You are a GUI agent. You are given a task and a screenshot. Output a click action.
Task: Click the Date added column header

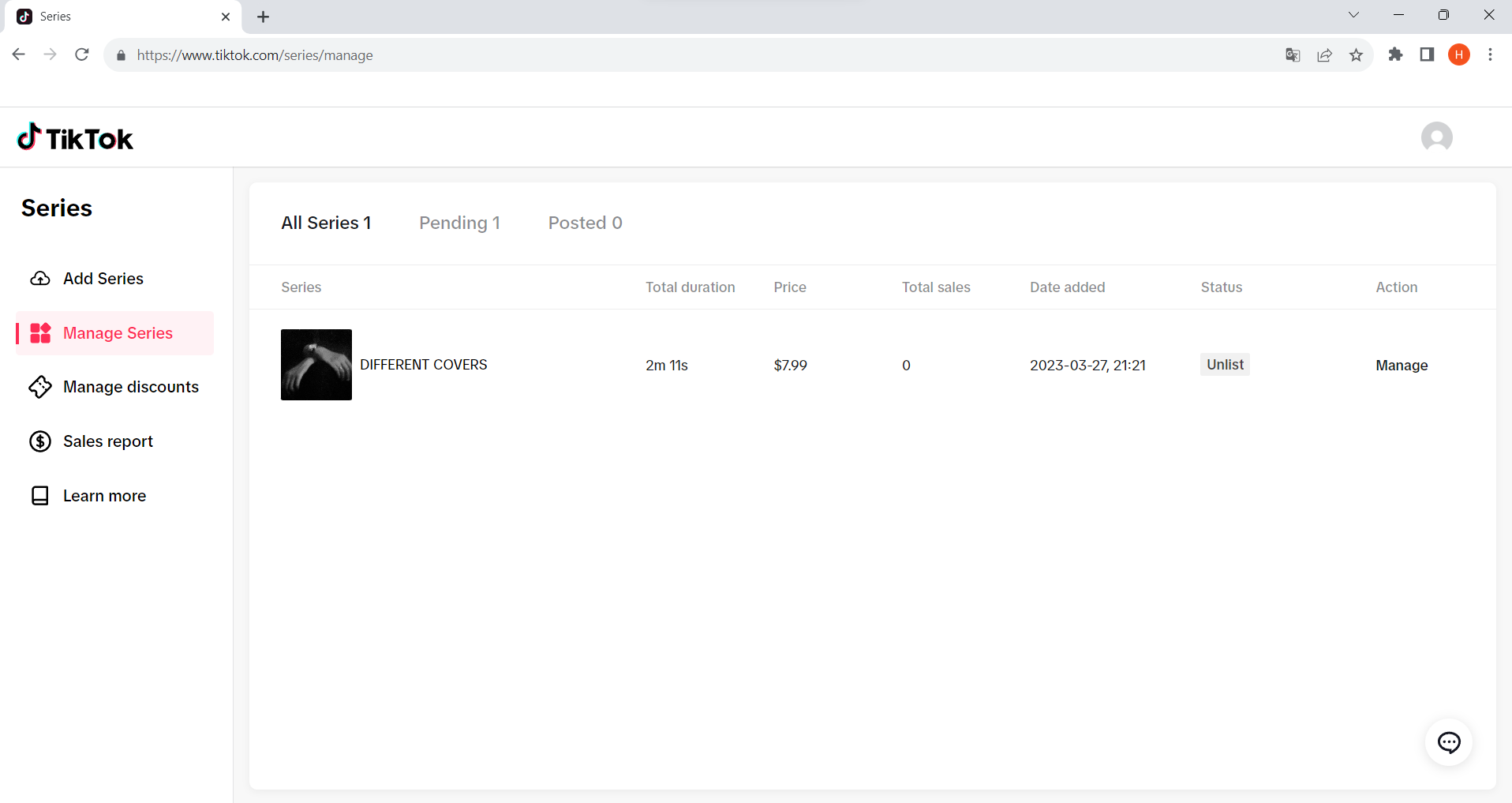point(1067,287)
